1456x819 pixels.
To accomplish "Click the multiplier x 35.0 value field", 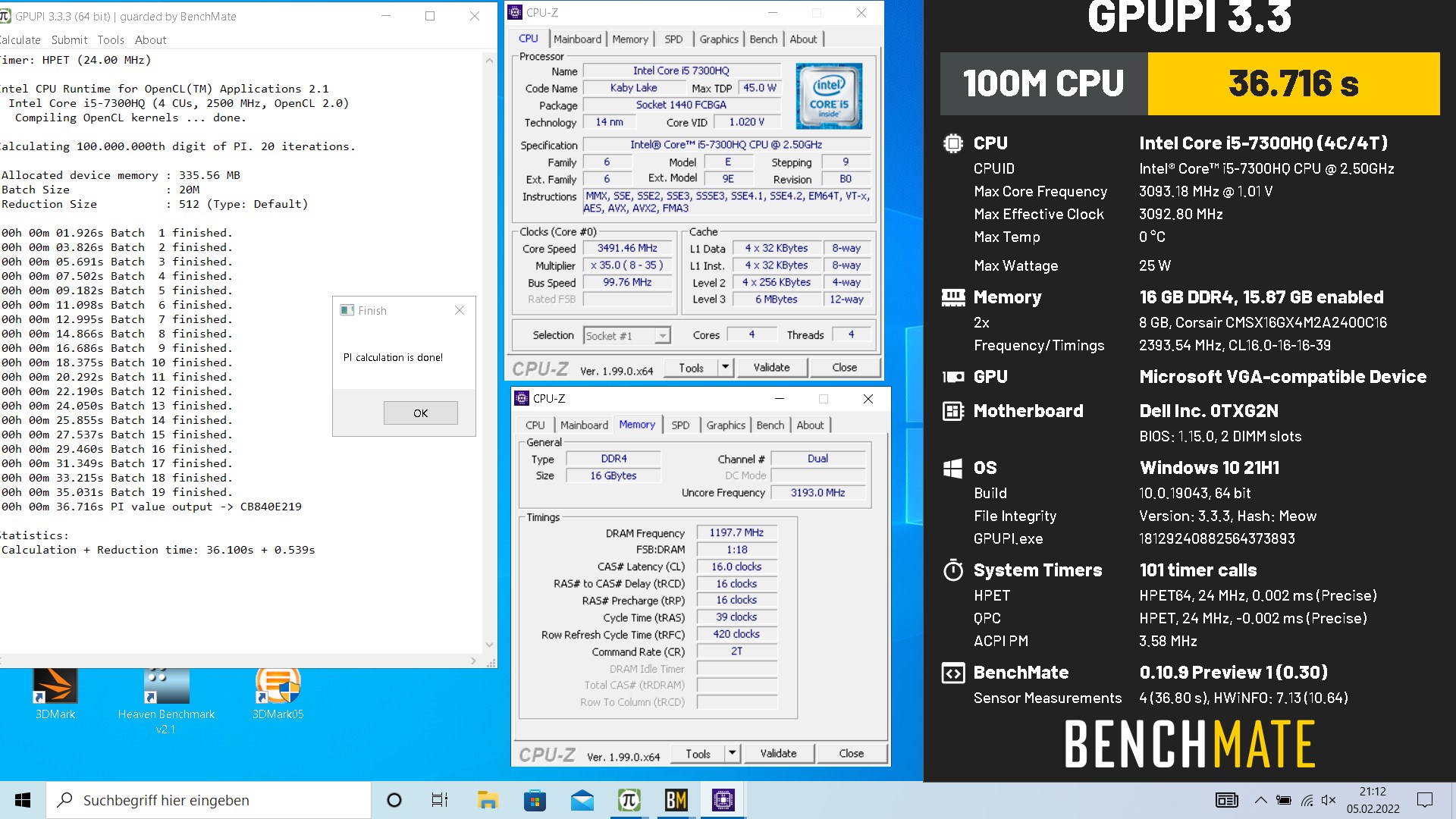I will 627,265.
